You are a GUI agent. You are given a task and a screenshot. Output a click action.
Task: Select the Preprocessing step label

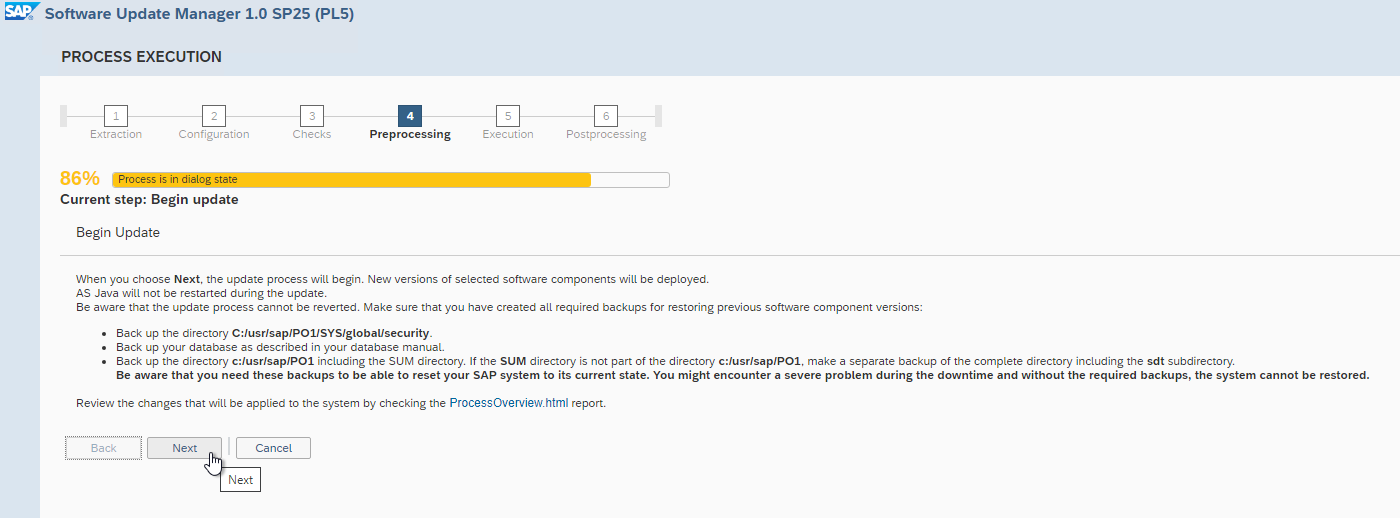(410, 134)
